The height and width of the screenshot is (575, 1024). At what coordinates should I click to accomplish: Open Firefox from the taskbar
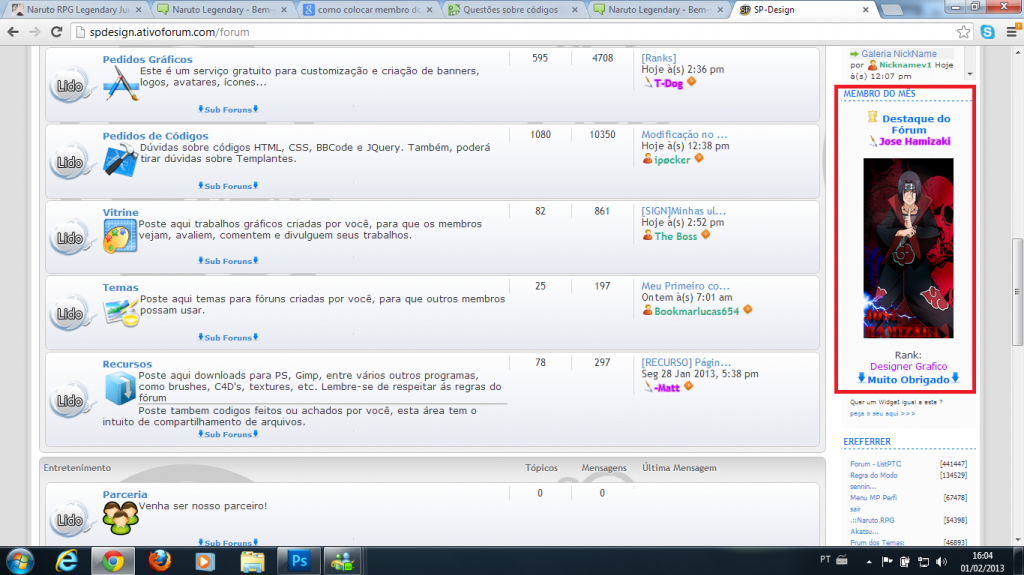[x=159, y=561]
